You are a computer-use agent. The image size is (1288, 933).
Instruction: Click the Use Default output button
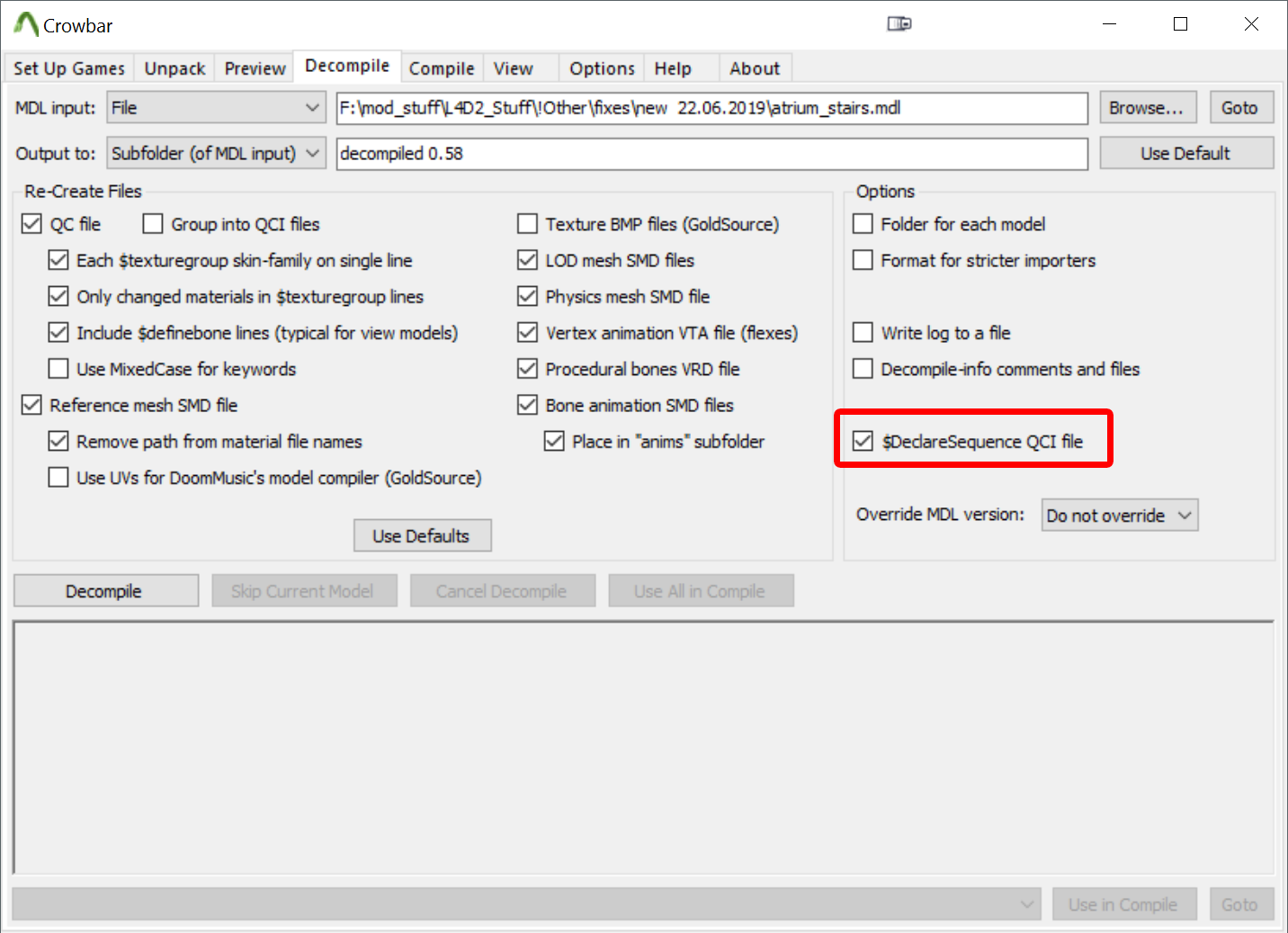[x=1185, y=153]
